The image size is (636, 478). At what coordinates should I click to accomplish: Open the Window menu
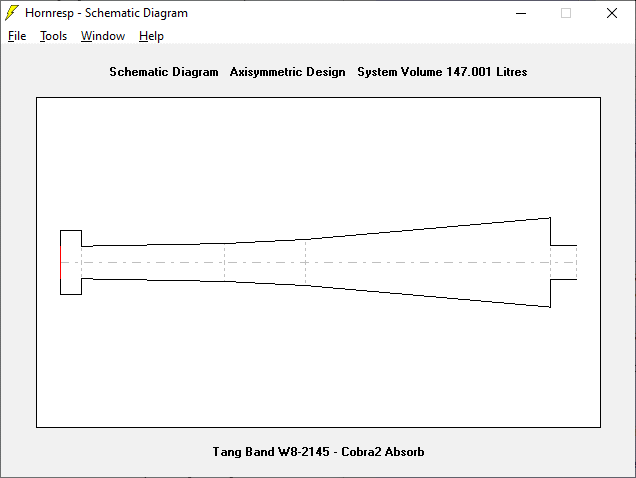[x=103, y=36]
